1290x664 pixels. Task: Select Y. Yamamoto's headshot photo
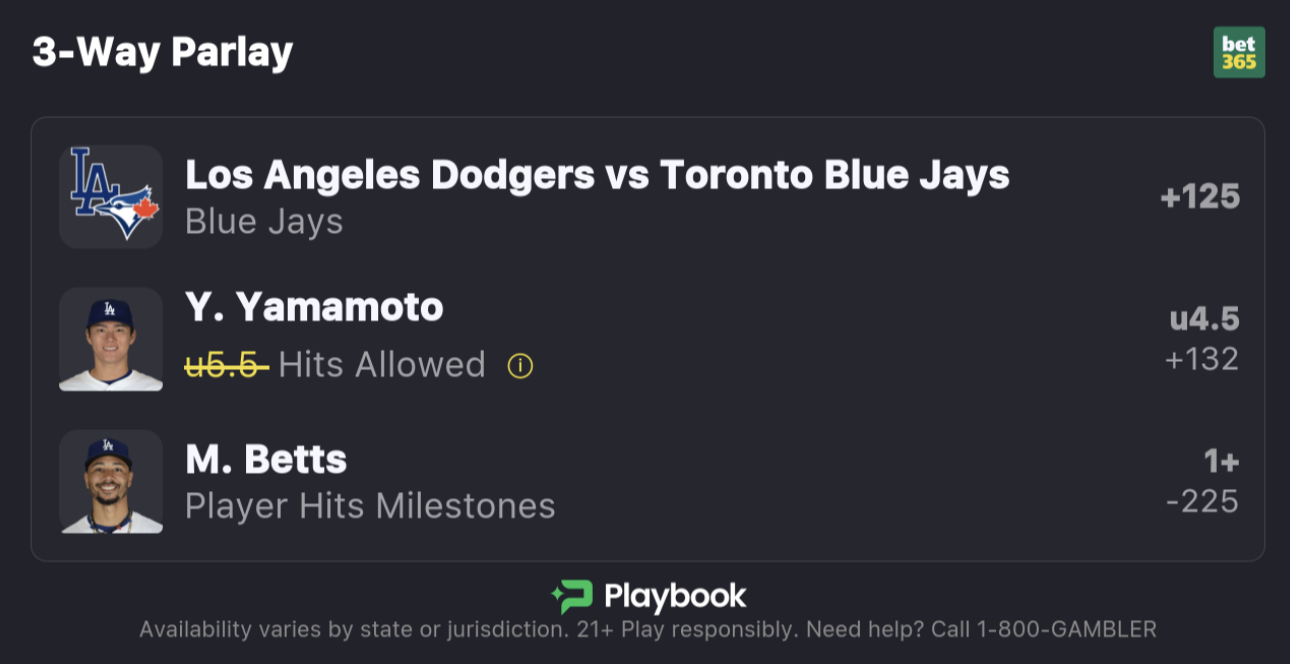(111, 339)
